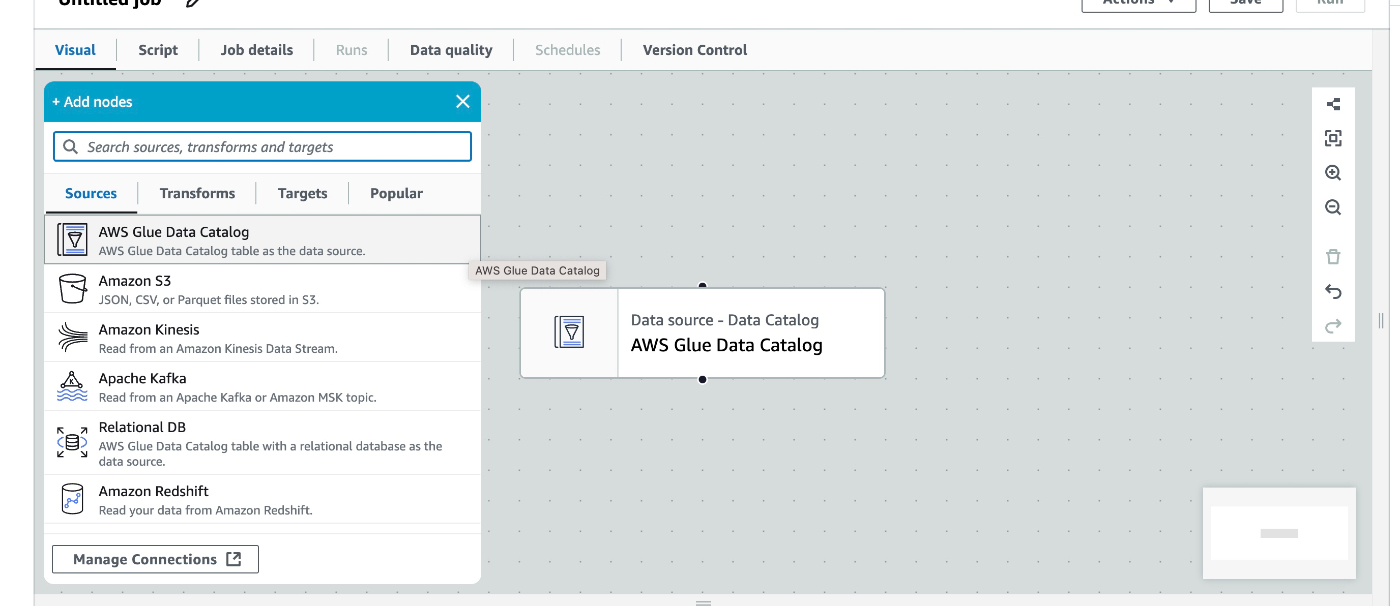Viewport: 1400px width, 606px height.
Task: Open the Actions dropdown
Action: [1138, 3]
